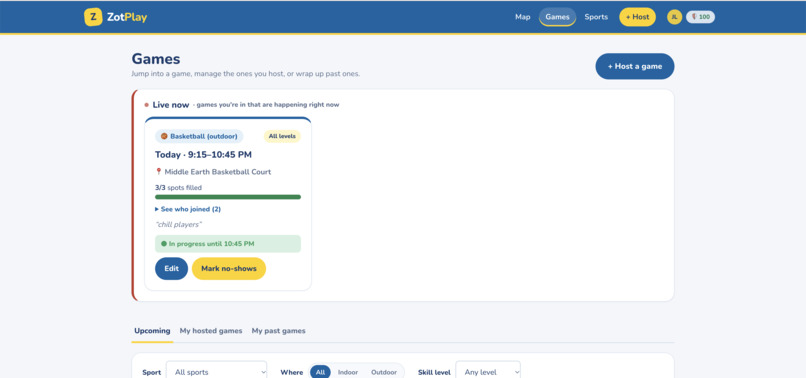This screenshot has width=806, height=378.
Task: Click the 3/3 spots filled text
Action: [x=178, y=188]
